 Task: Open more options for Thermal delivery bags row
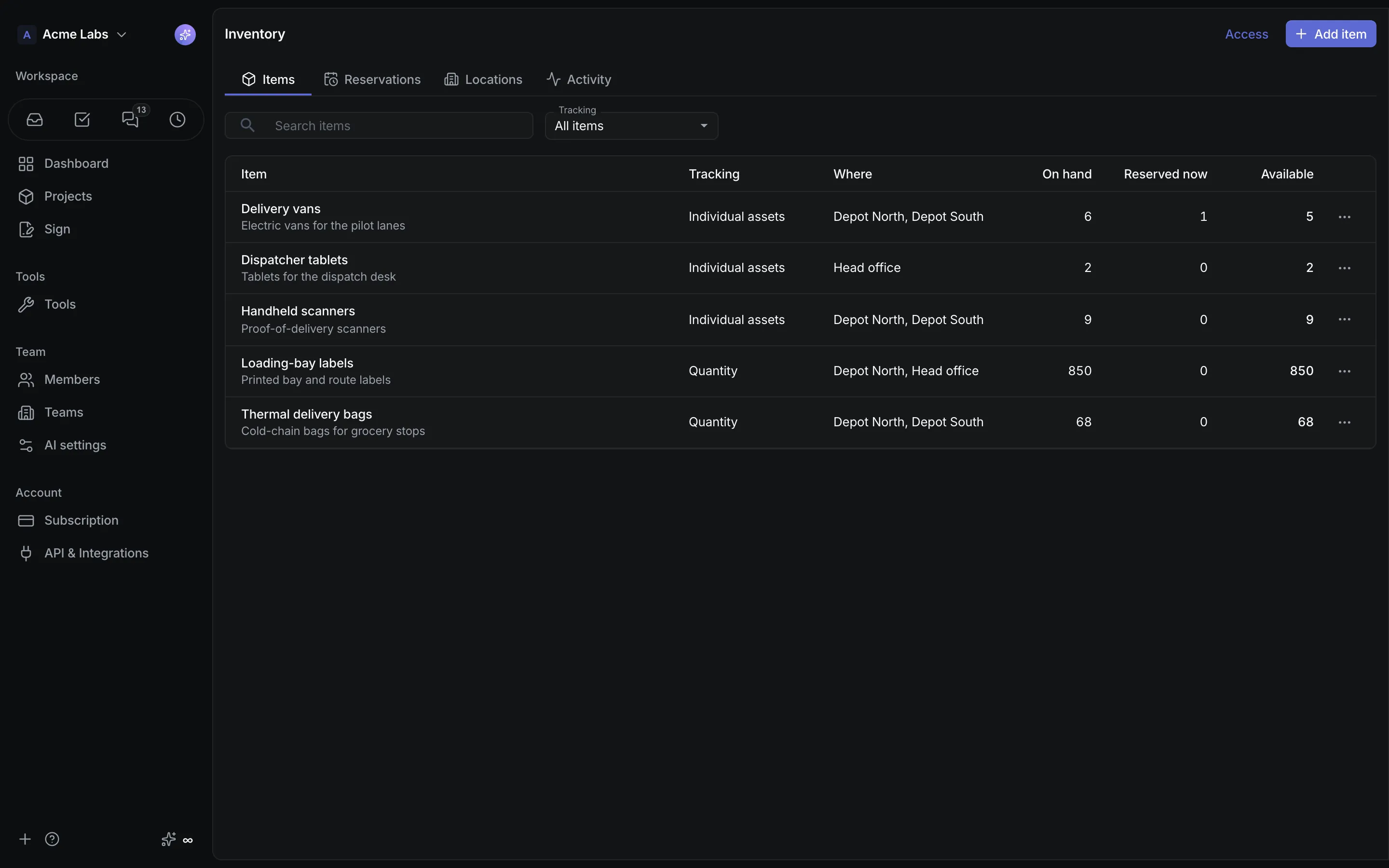[1344, 422]
